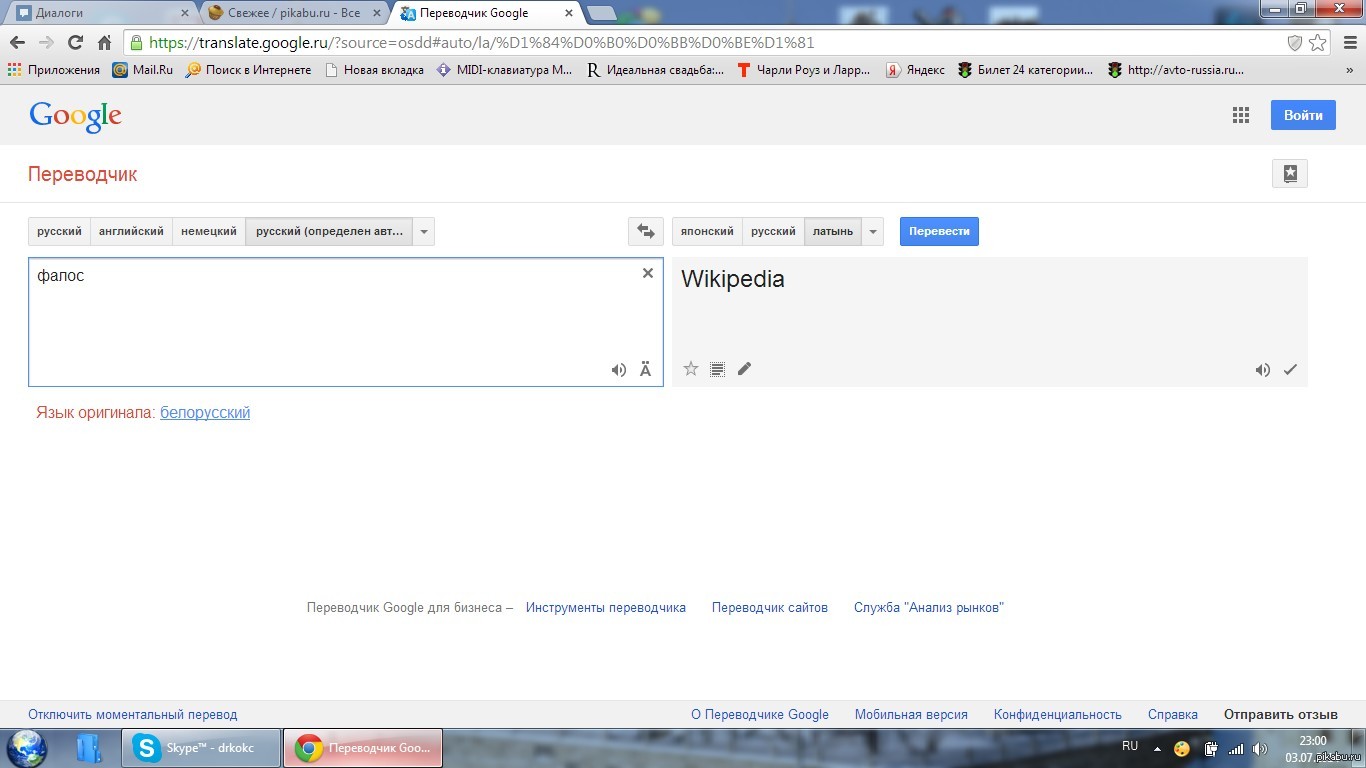
Task: Click the белорусский language suggestion link
Action: [205, 412]
